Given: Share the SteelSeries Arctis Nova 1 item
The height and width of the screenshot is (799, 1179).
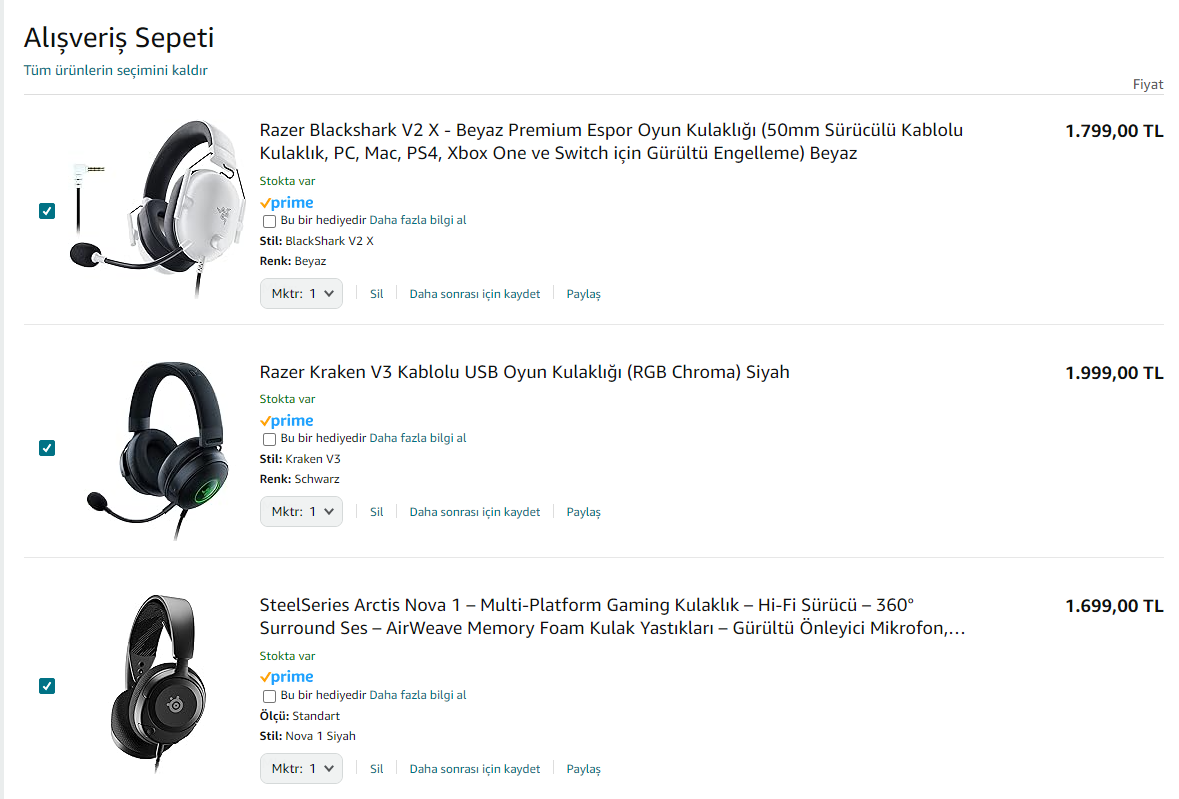Looking at the screenshot, I should [x=583, y=769].
